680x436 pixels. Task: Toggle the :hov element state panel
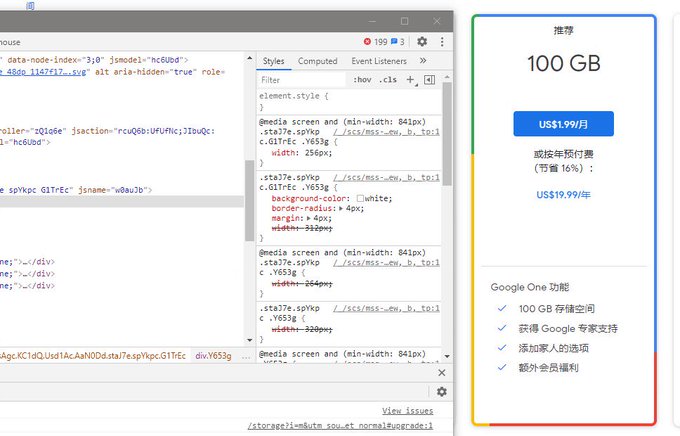[362, 80]
